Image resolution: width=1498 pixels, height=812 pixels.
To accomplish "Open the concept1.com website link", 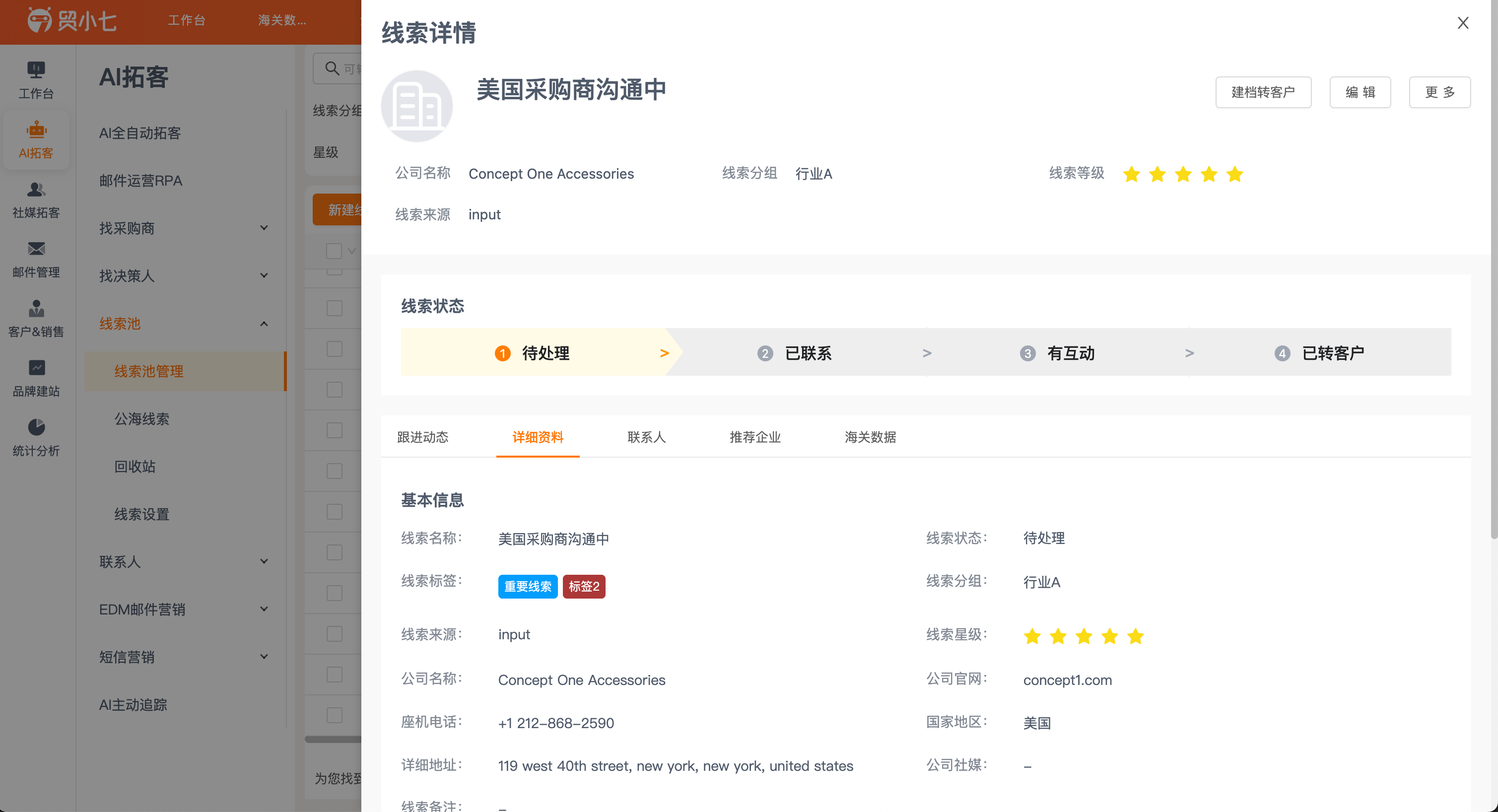I will click(1068, 680).
